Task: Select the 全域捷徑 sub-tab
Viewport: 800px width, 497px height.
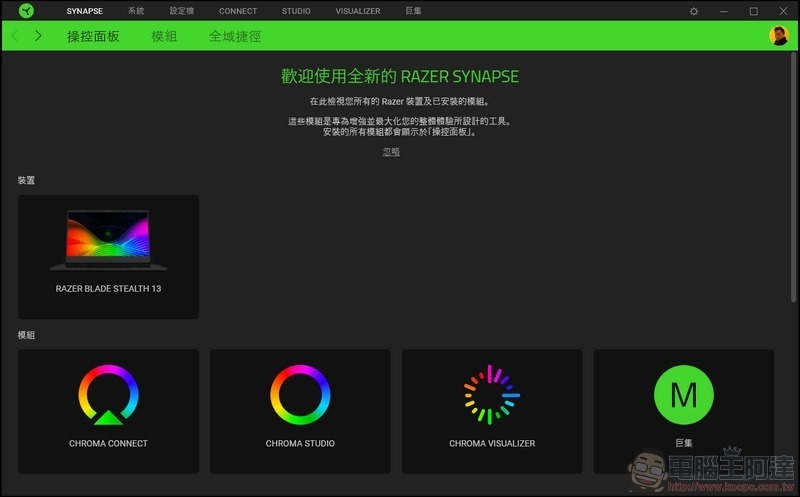Action: 235,36
